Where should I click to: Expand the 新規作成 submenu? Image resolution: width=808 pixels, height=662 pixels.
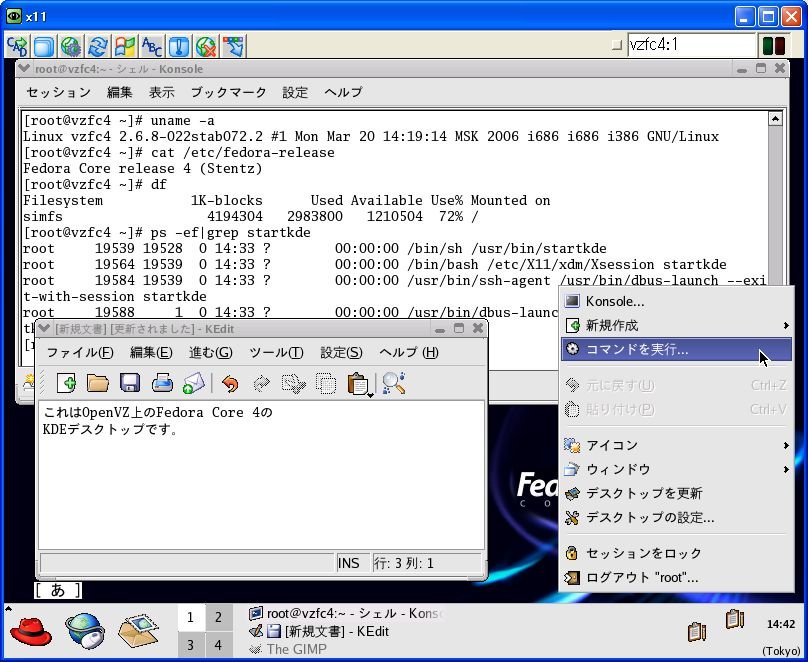[x=676, y=326]
